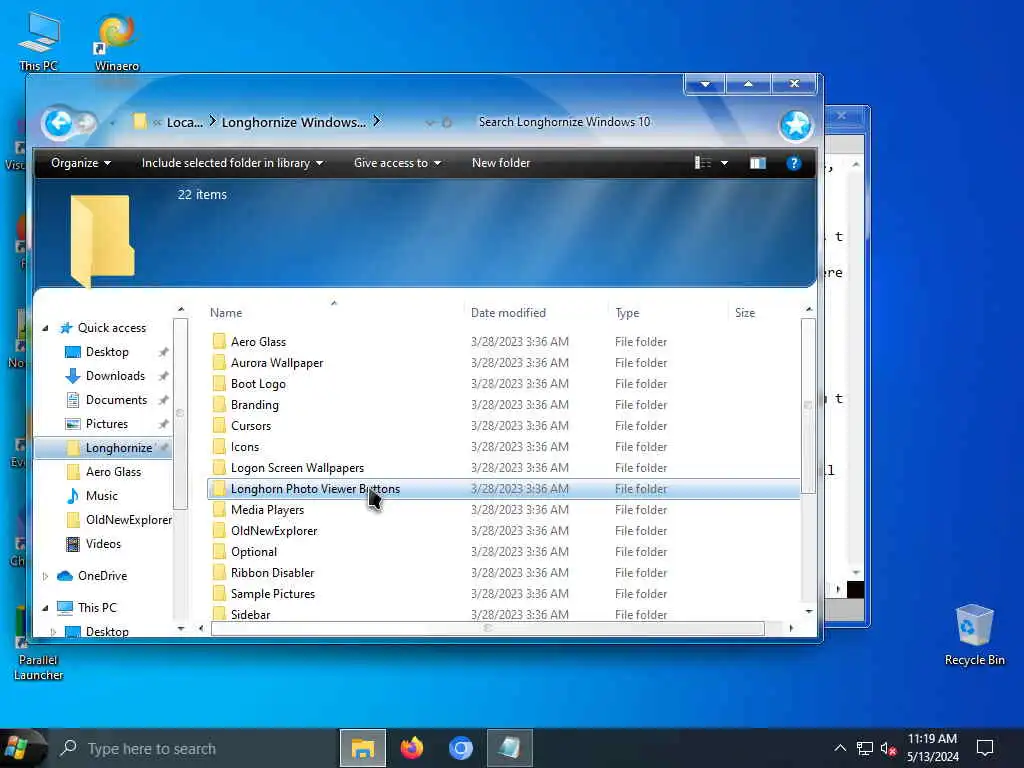Collapse the This PC tree node
The width and height of the screenshot is (1024, 768).
[45, 608]
